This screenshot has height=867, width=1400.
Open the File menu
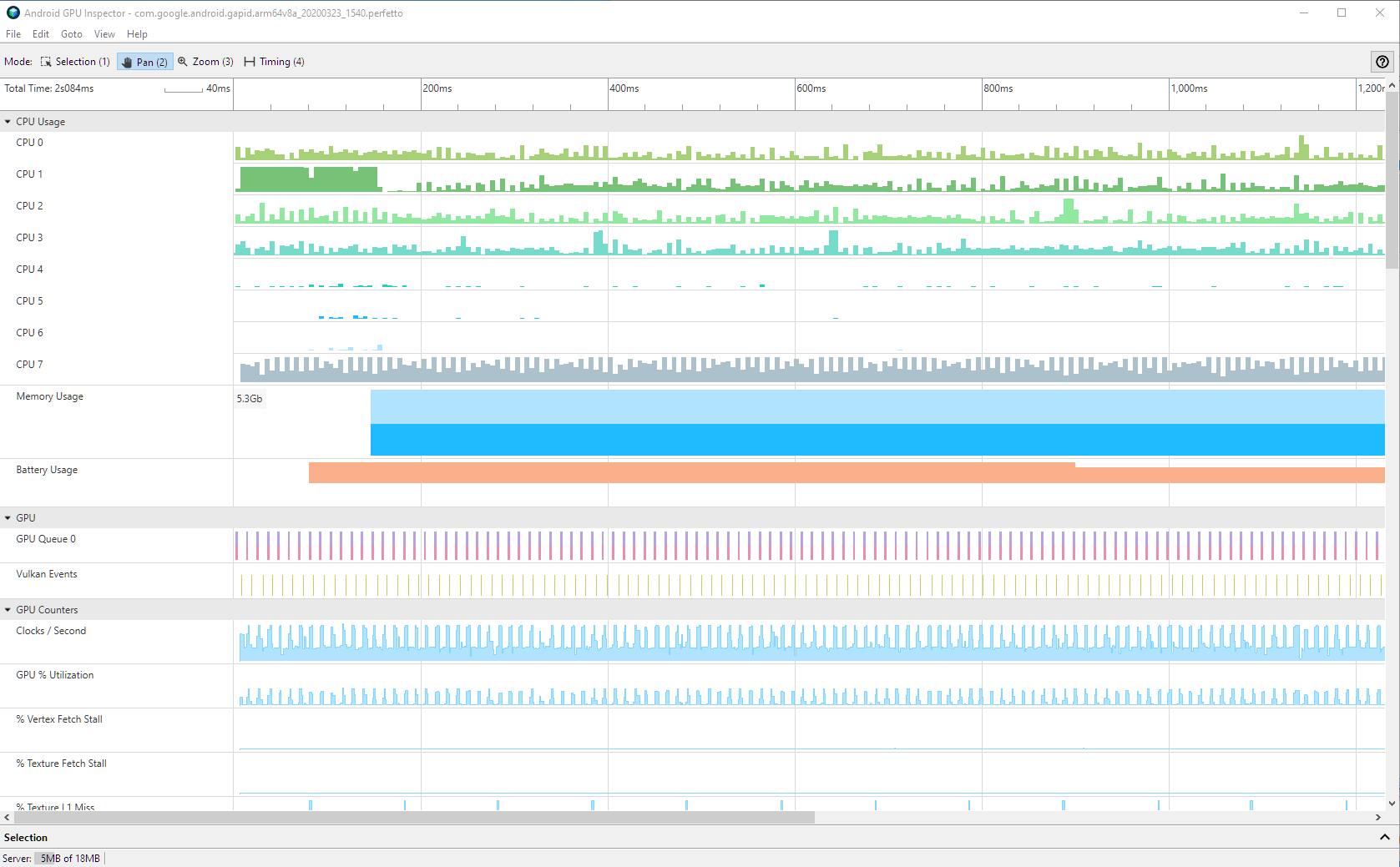(x=13, y=34)
